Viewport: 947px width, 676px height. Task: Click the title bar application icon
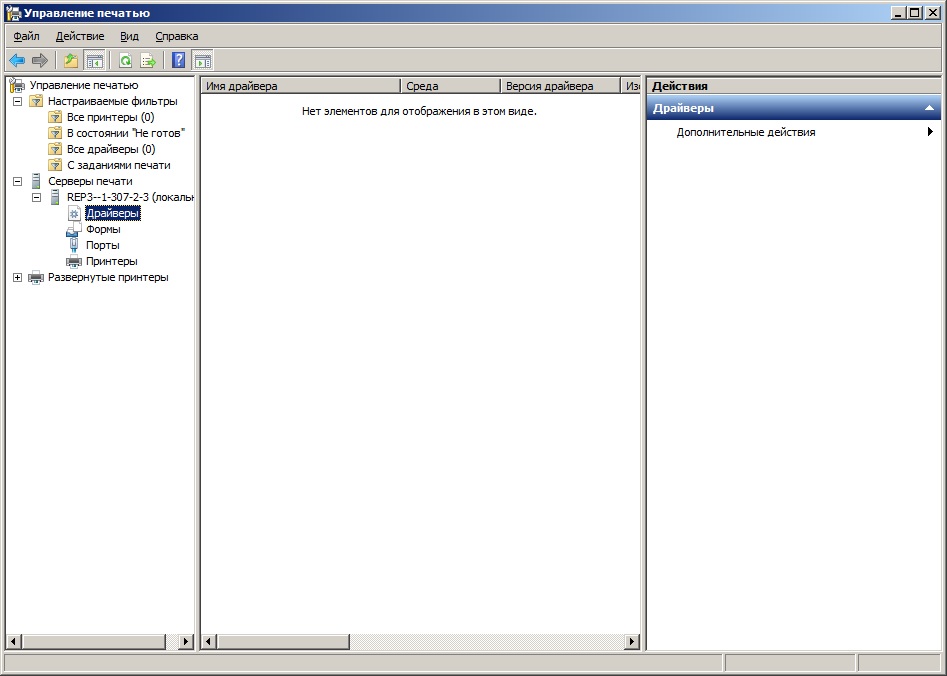[13, 13]
